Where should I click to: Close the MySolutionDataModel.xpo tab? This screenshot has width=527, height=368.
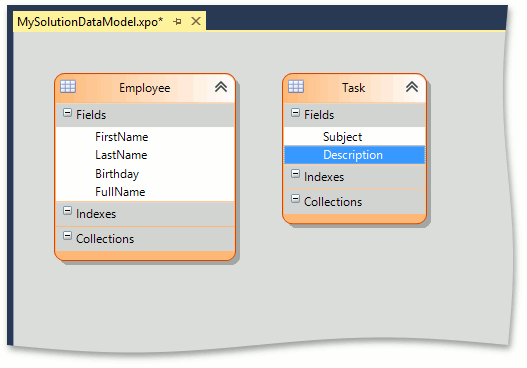(196, 22)
